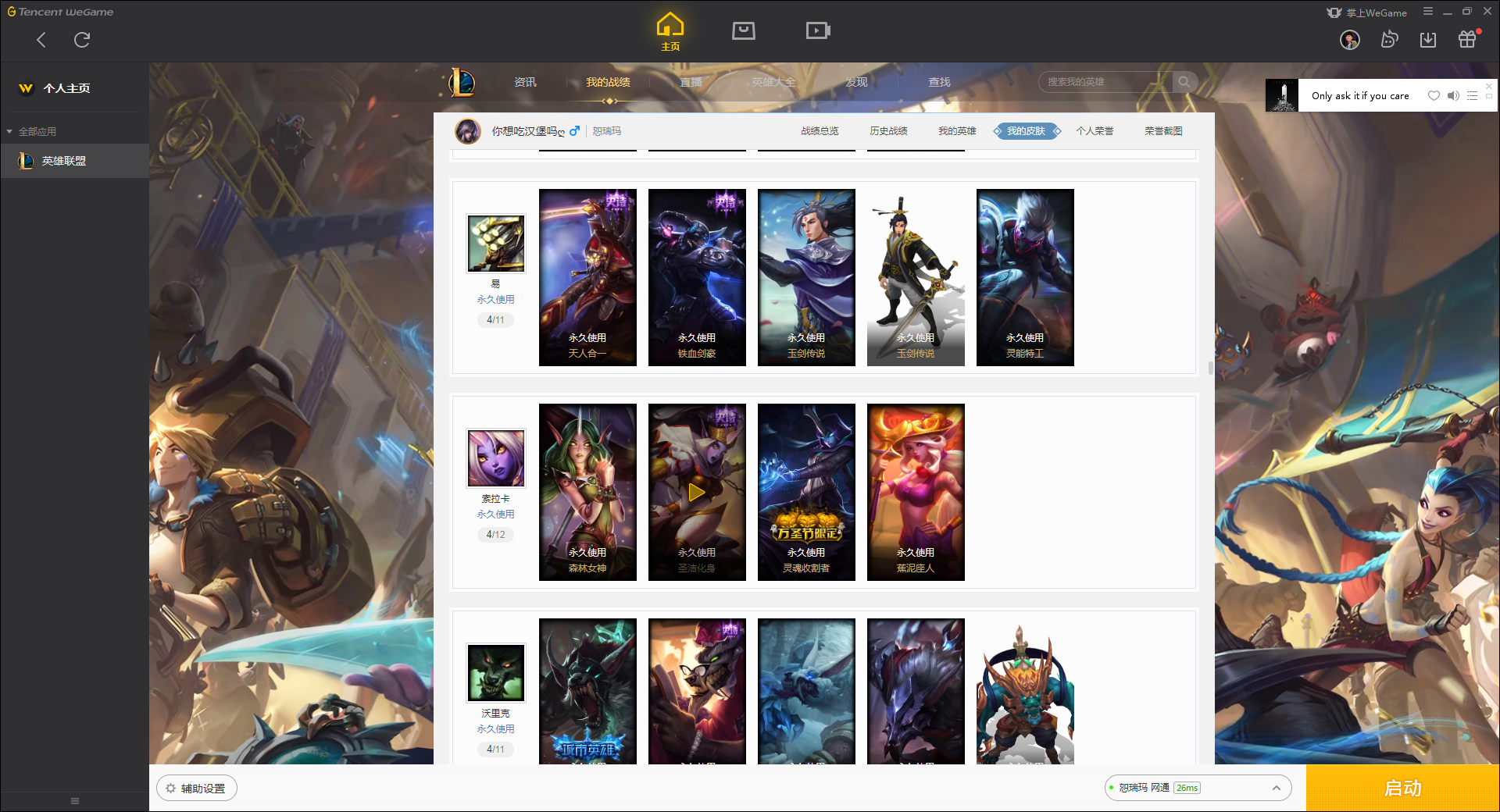Viewport: 1500px width, 812px height.
Task: Open the store bag icon in top bar
Action: (x=744, y=30)
